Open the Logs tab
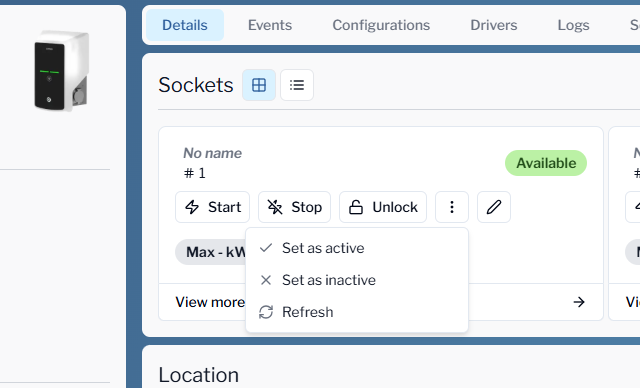This screenshot has width=640, height=388. coord(573,25)
